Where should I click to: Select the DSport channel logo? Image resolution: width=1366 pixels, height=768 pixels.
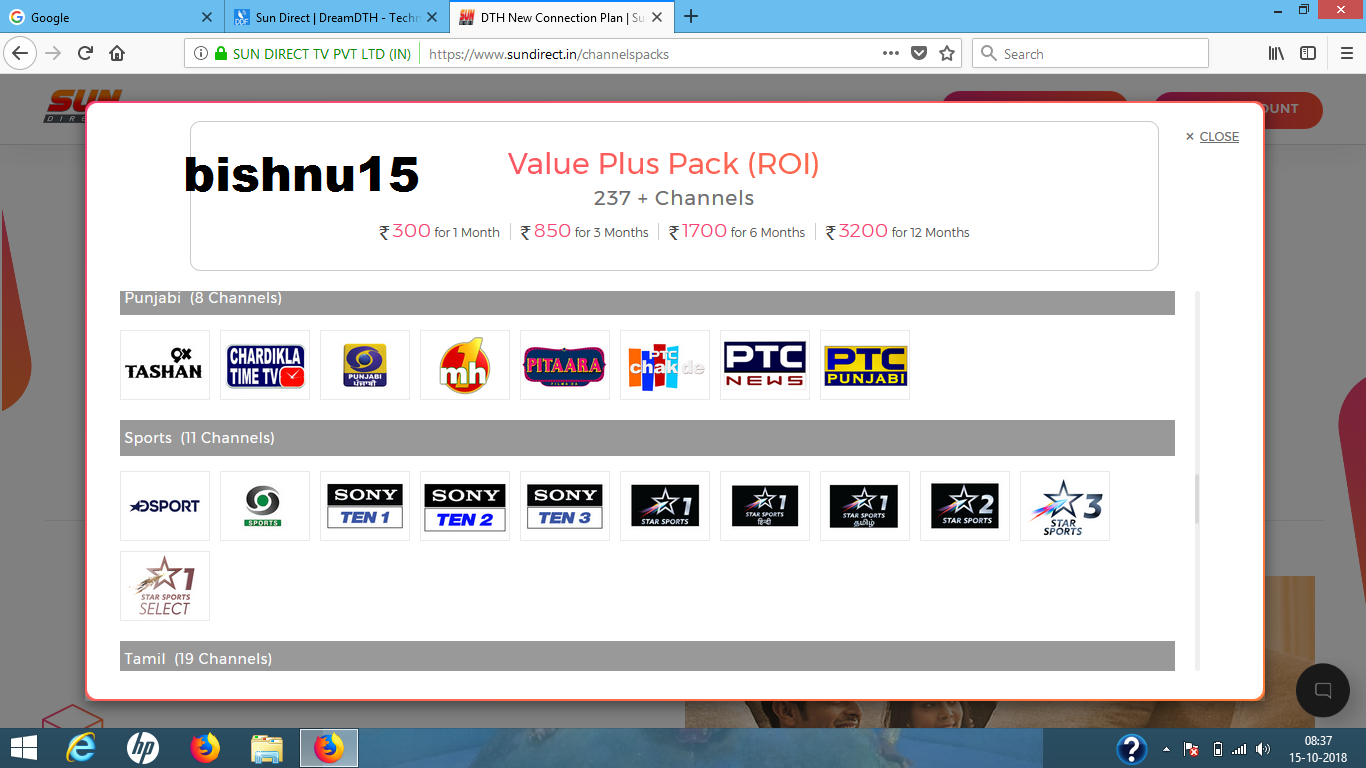(165, 506)
